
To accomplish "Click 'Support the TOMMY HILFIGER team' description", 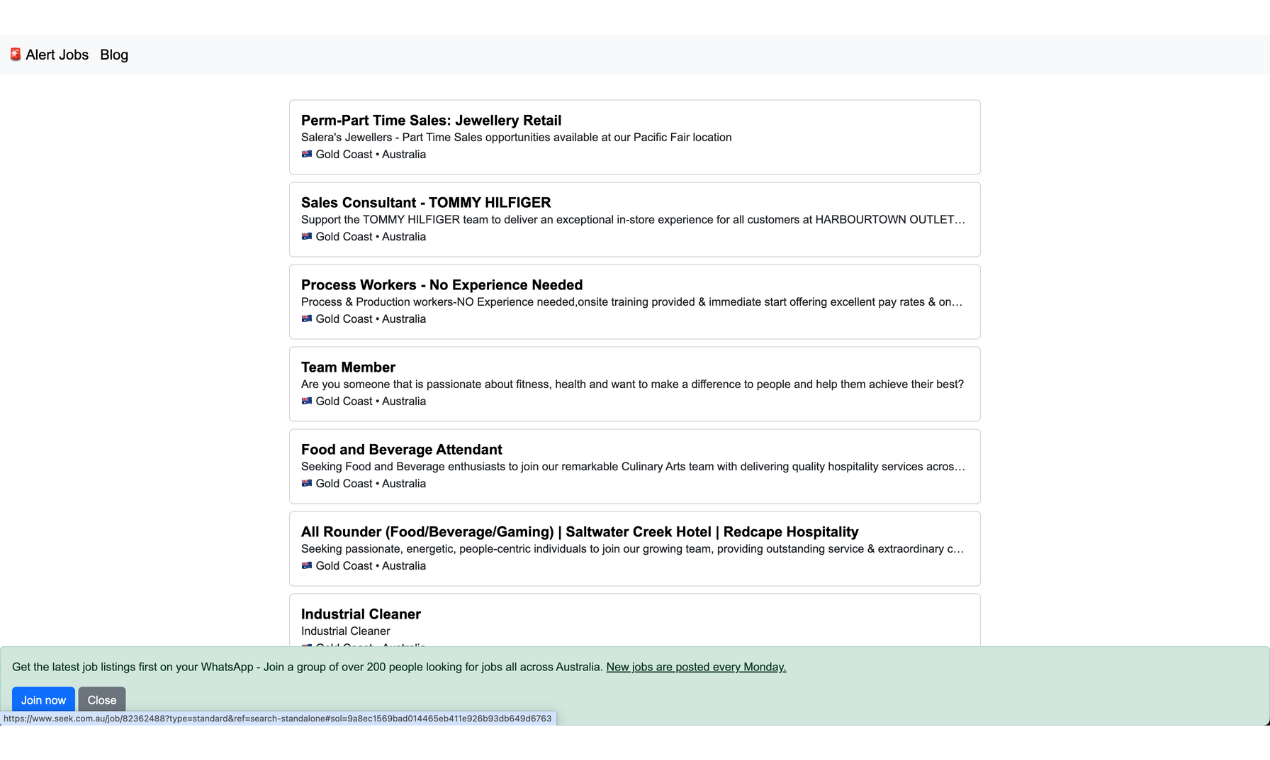I will coord(633,219).
